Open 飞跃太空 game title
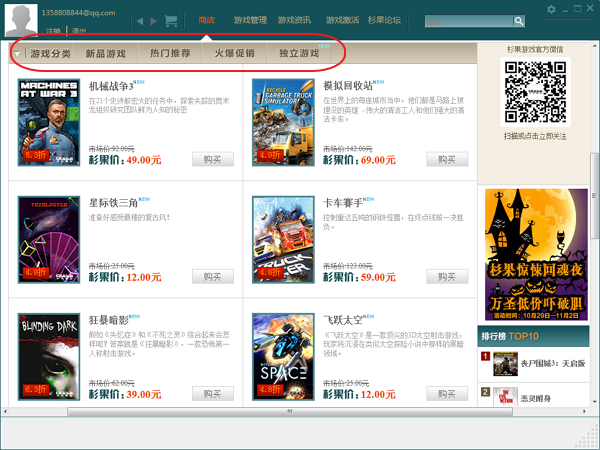The image size is (600, 450). click(x=343, y=320)
